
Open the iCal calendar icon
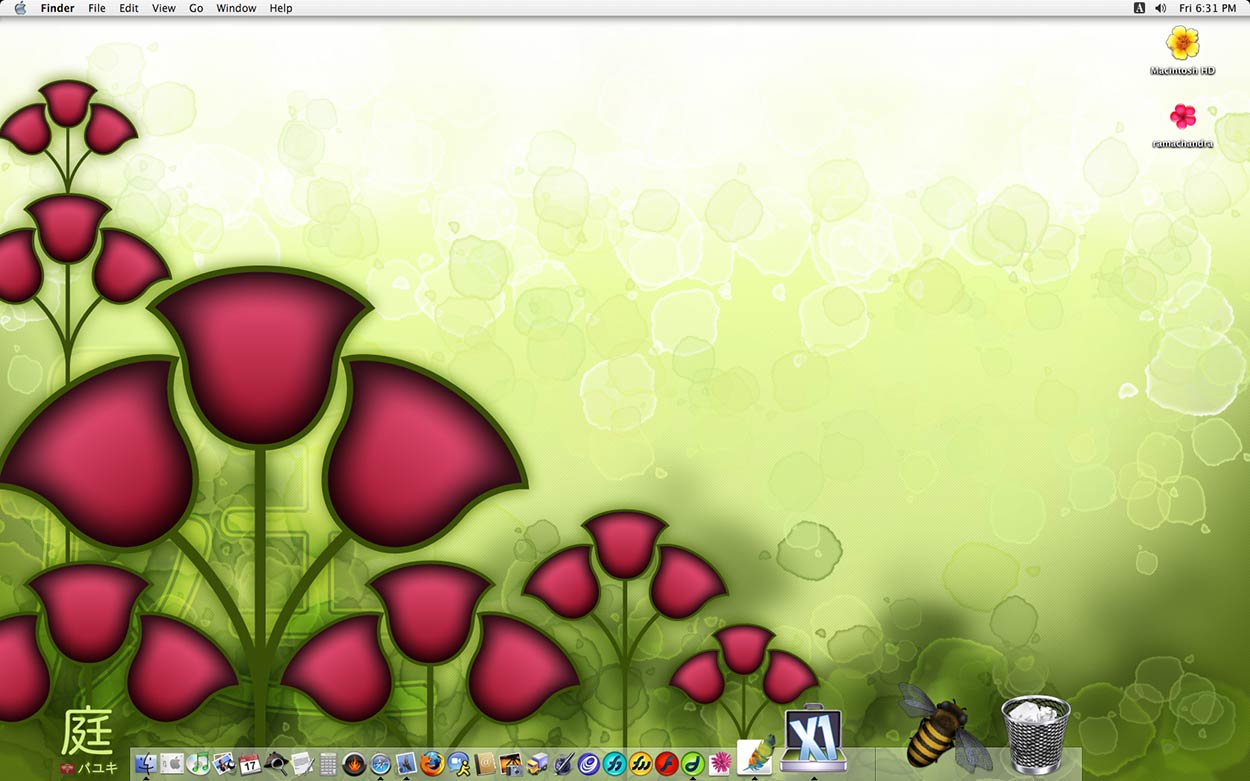(x=250, y=764)
